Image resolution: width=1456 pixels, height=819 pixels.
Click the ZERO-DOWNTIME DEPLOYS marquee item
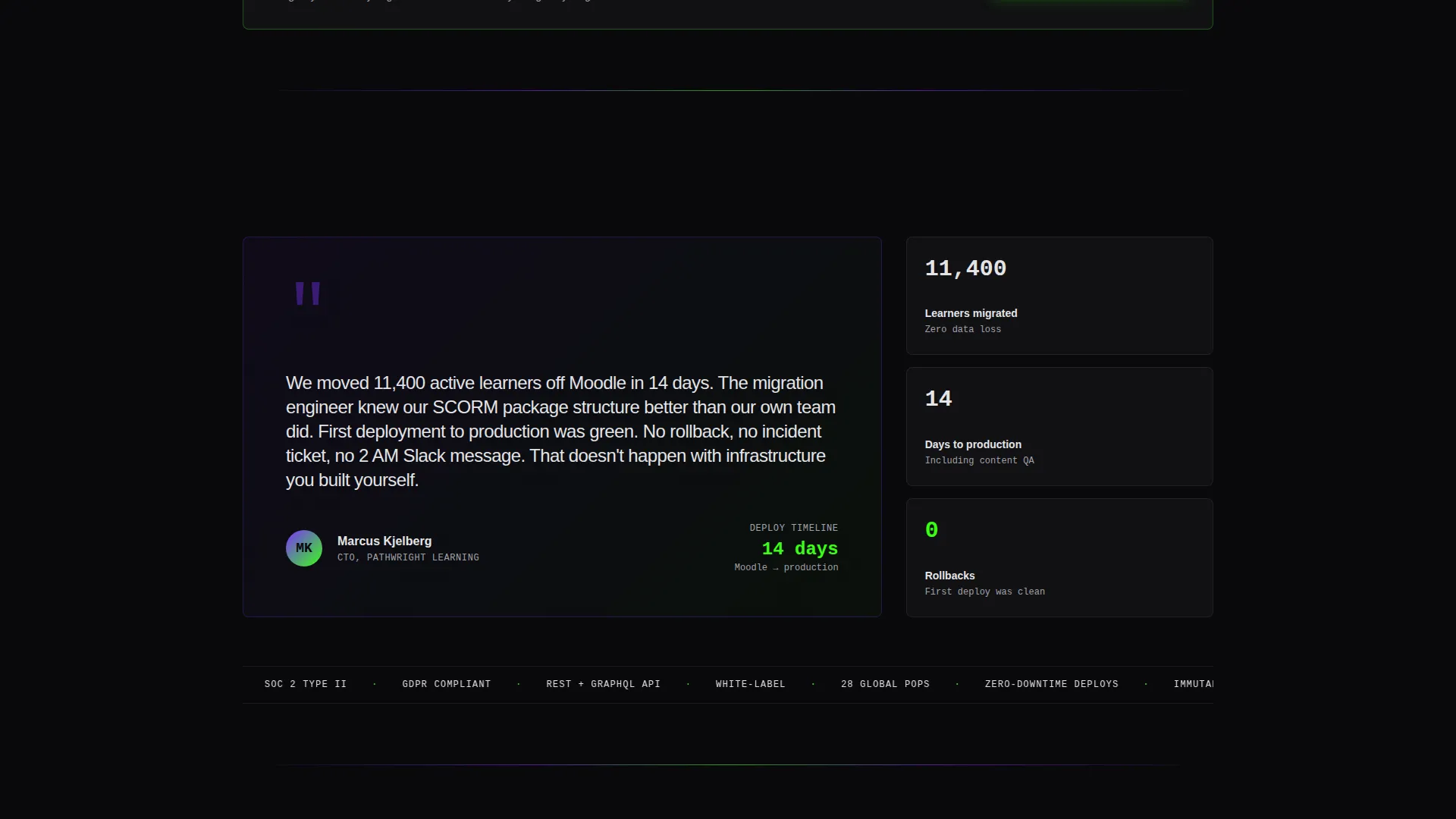tap(1052, 684)
